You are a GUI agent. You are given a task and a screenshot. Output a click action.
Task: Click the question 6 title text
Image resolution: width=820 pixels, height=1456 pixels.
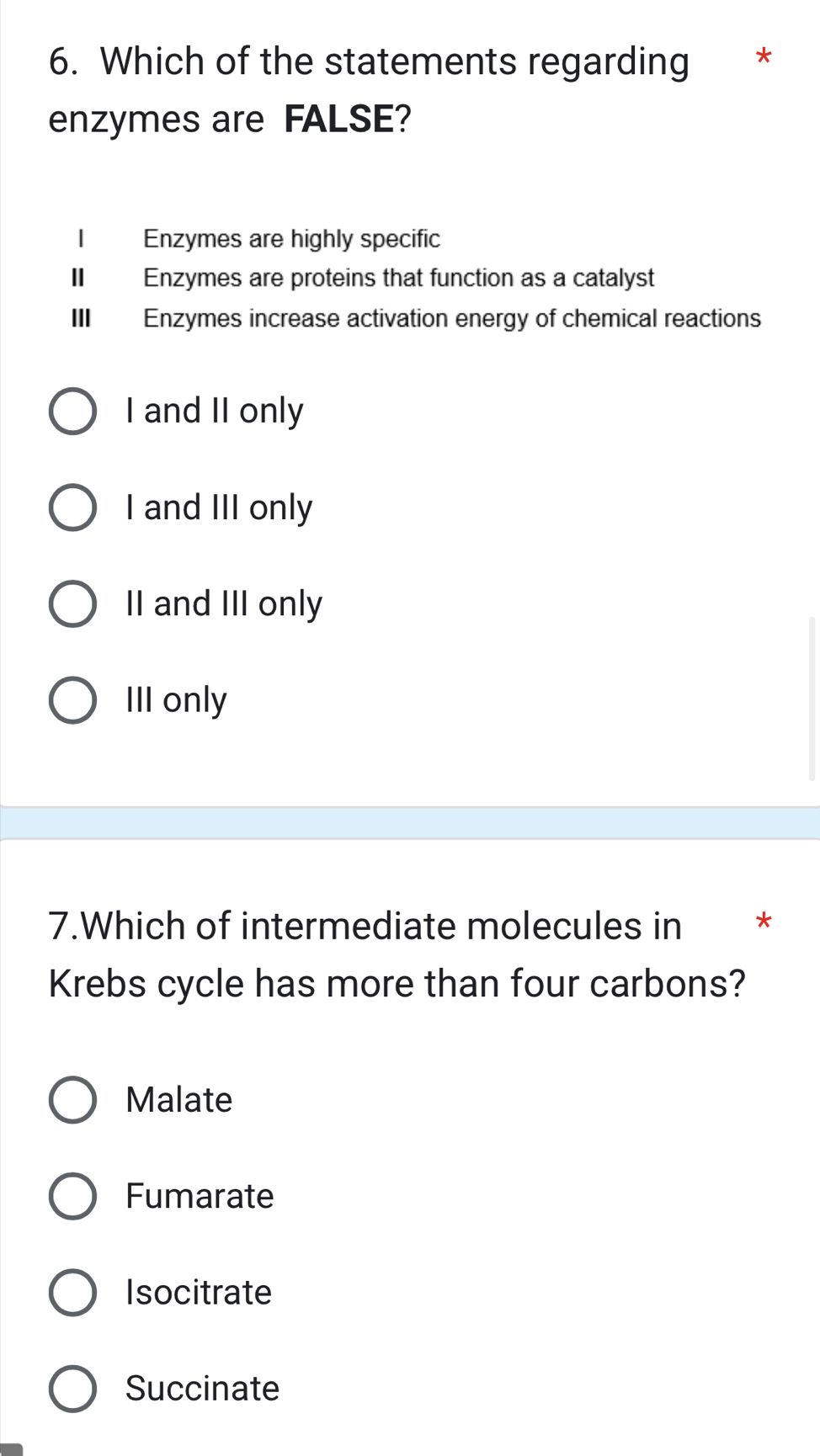[x=370, y=89]
